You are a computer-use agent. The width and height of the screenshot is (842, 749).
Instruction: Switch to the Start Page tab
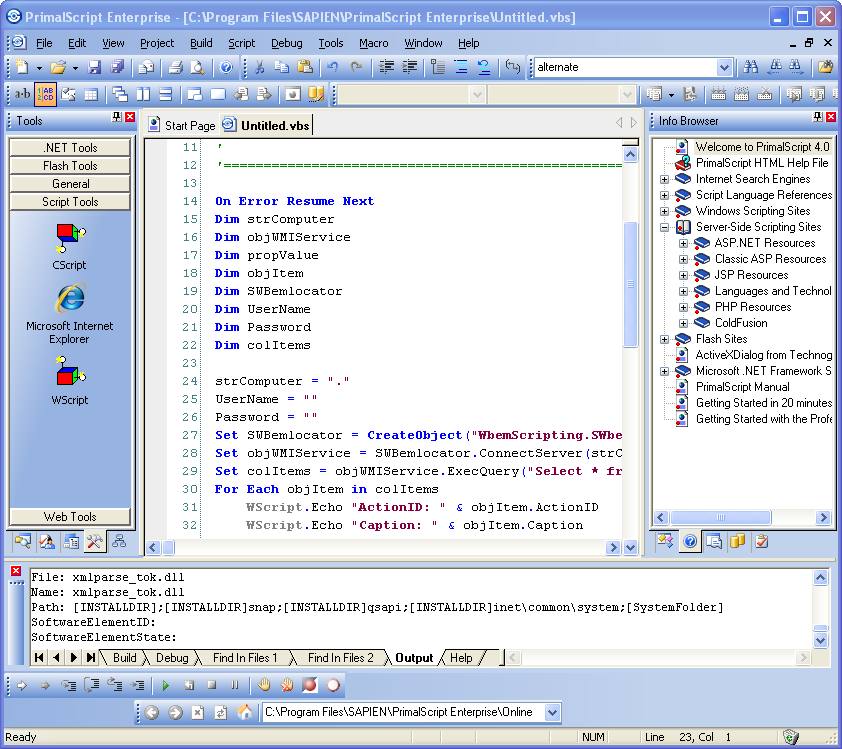pos(183,125)
